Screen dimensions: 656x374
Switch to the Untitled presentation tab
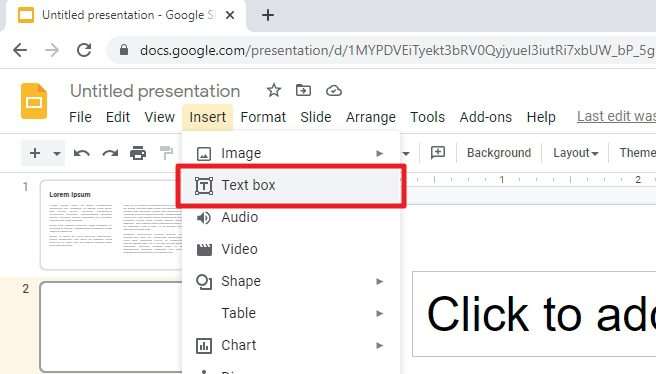(x=126, y=15)
